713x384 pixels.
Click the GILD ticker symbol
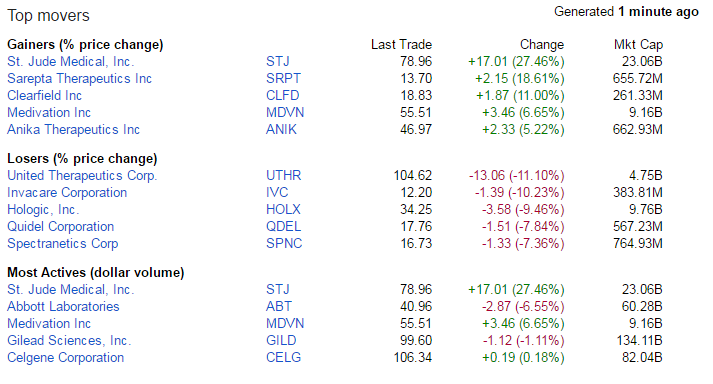coord(281,341)
